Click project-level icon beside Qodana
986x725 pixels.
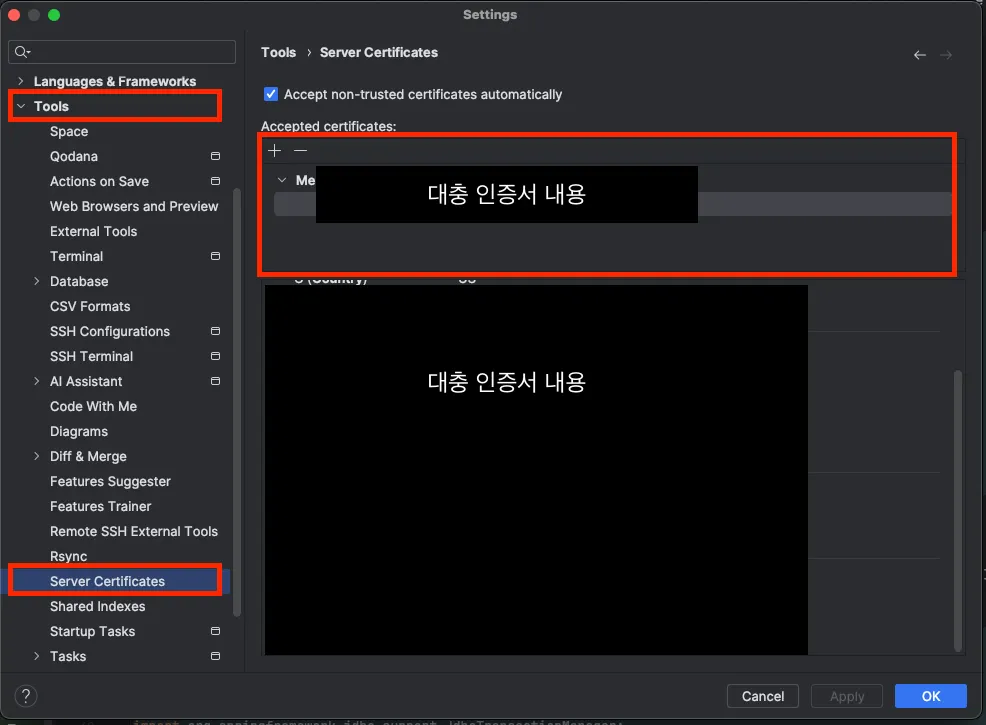pyautogui.click(x=215, y=156)
